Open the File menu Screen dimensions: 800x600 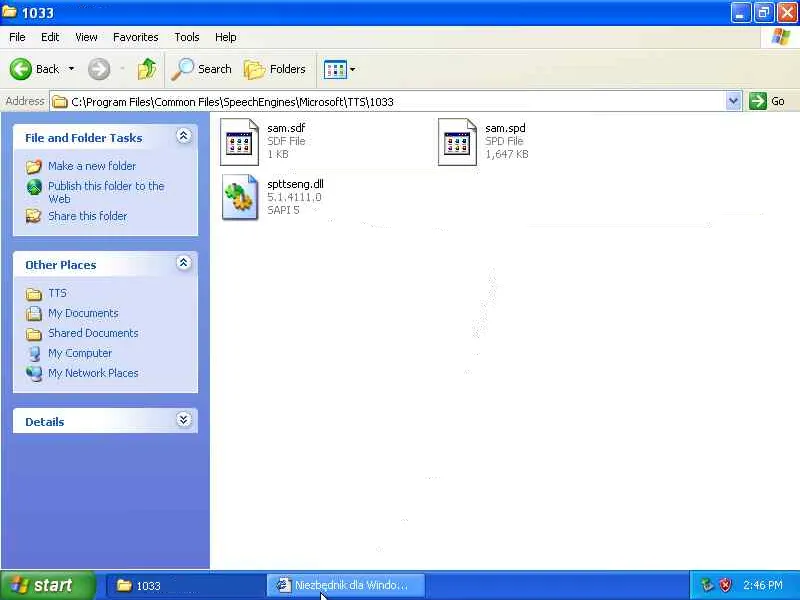(17, 37)
